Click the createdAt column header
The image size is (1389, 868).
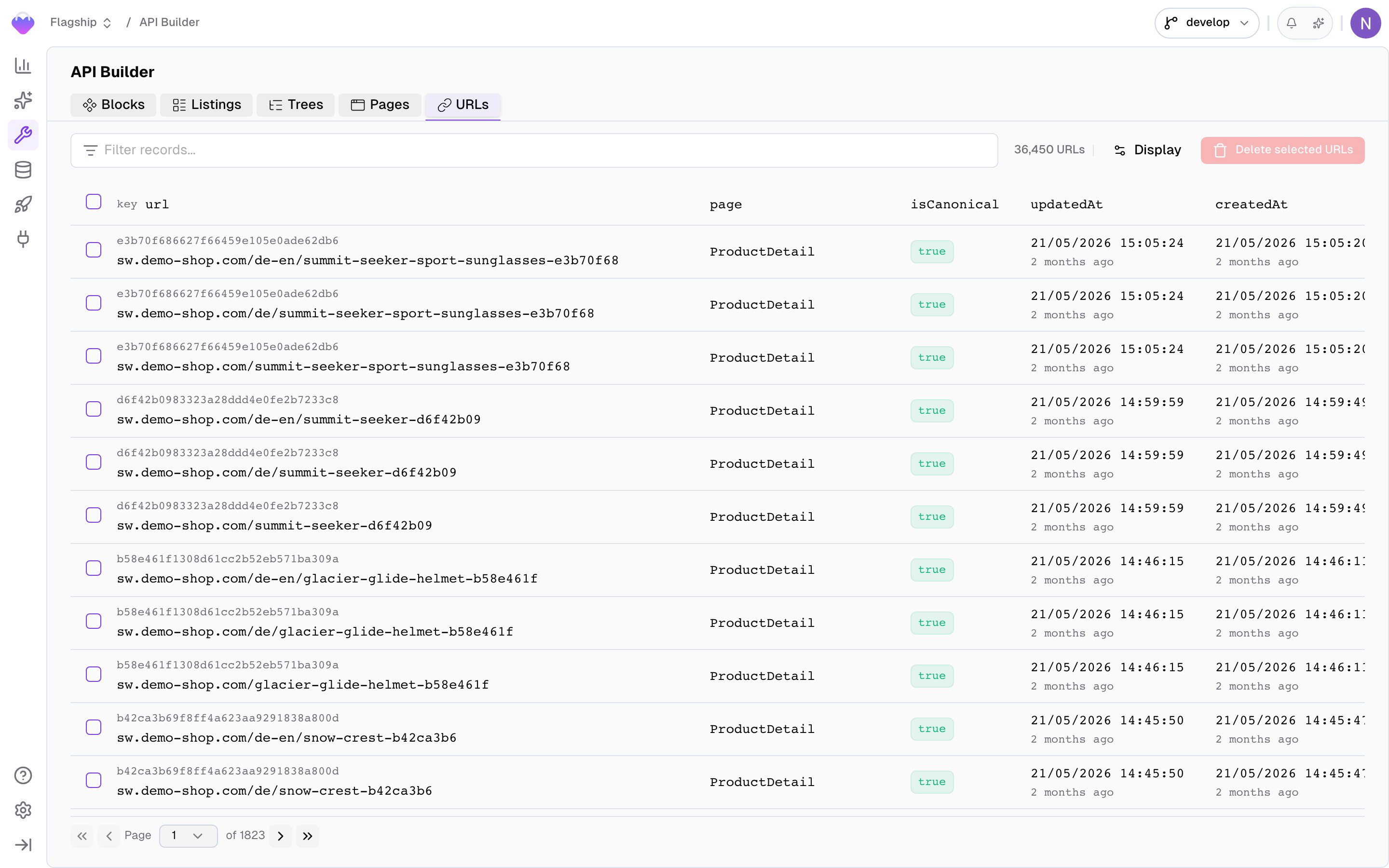pyautogui.click(x=1251, y=204)
